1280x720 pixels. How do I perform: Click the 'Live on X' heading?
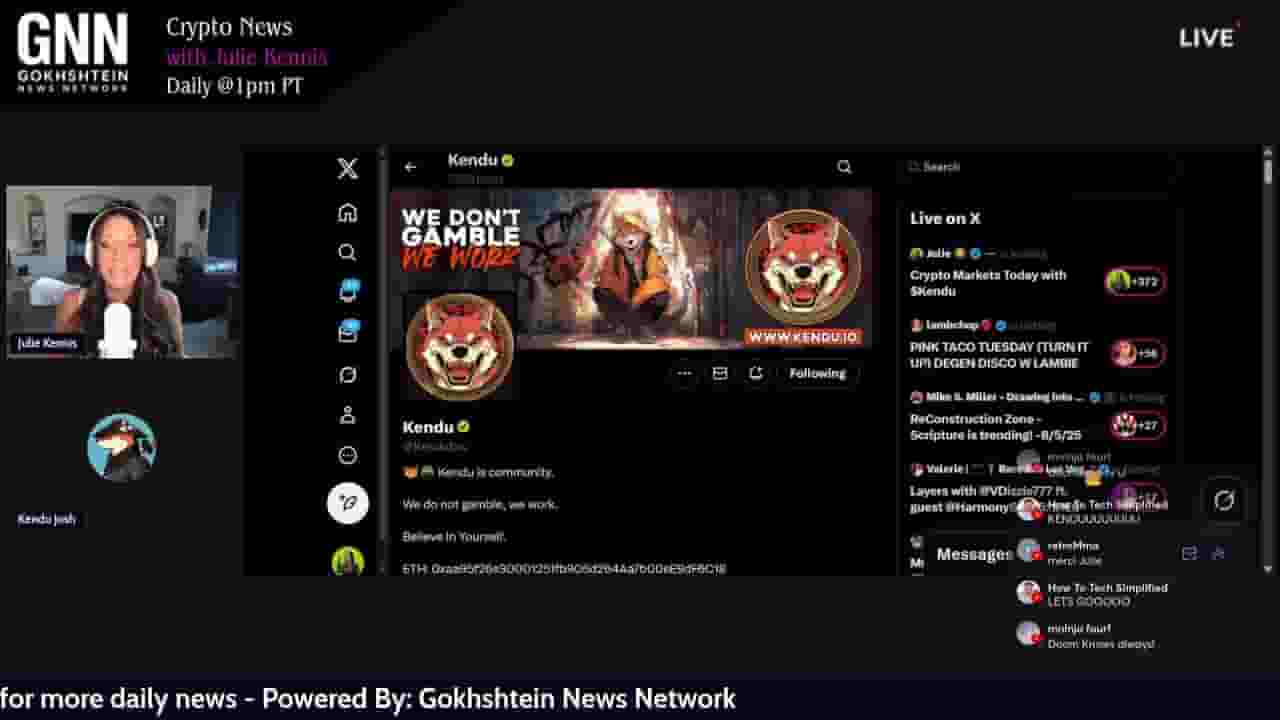[945, 218]
